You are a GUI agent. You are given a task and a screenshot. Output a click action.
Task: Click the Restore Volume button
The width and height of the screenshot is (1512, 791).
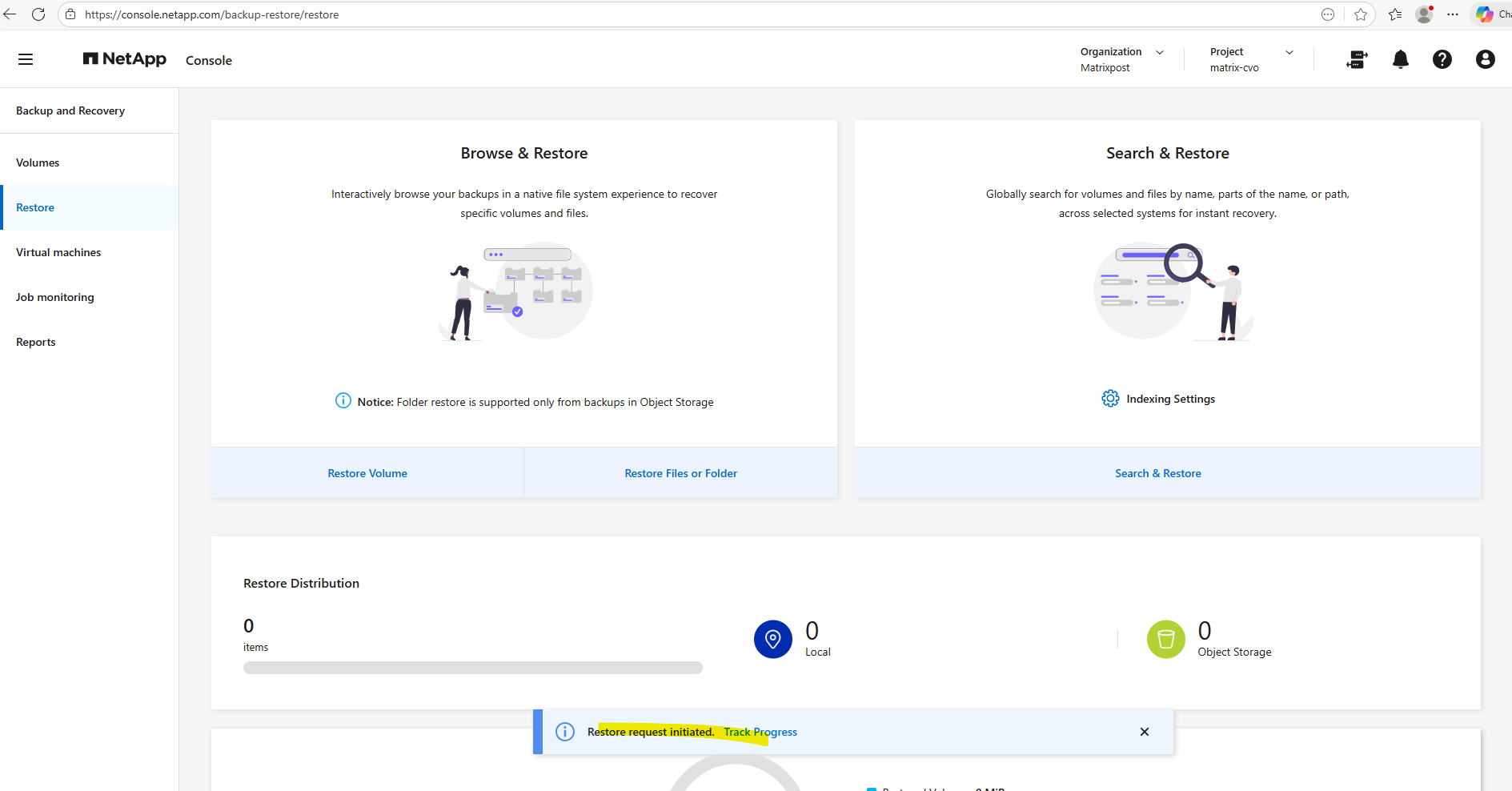[367, 473]
